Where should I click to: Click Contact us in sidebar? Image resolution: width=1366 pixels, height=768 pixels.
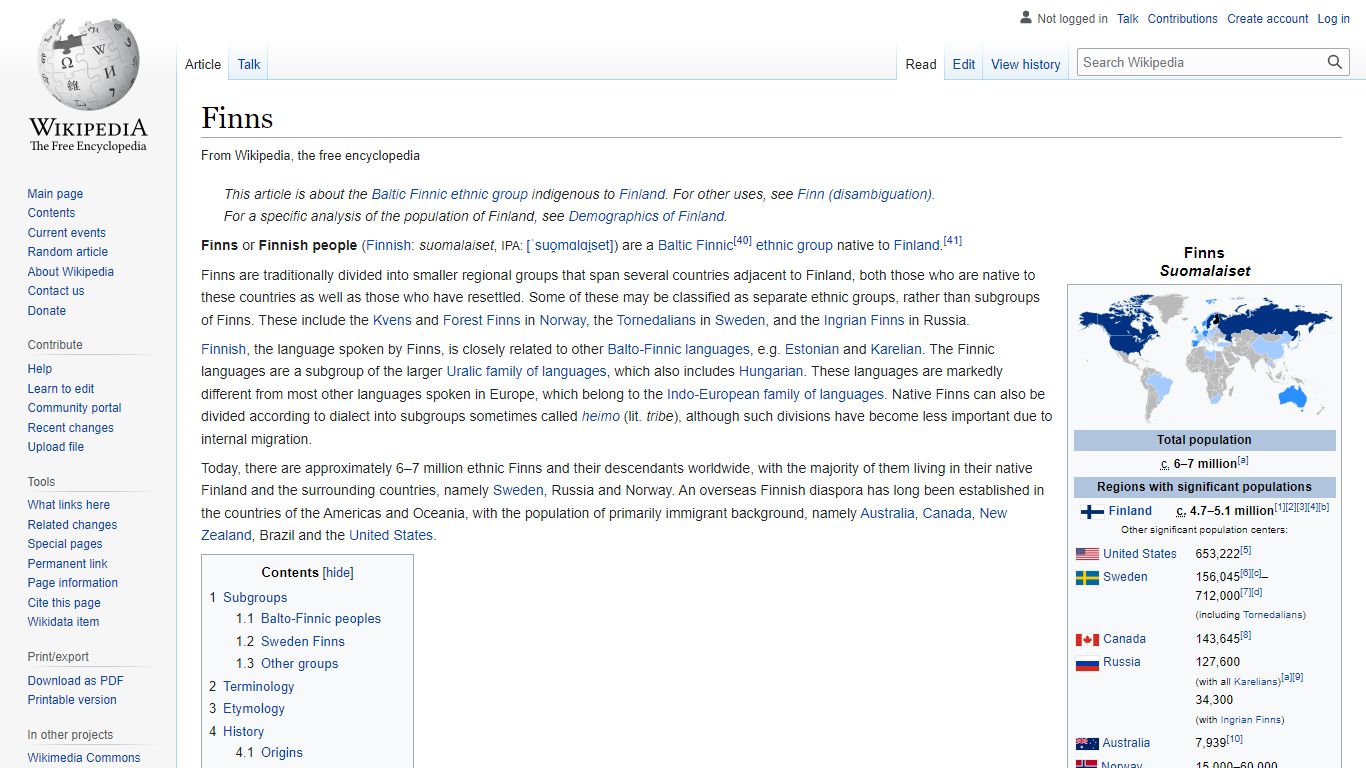coord(56,291)
